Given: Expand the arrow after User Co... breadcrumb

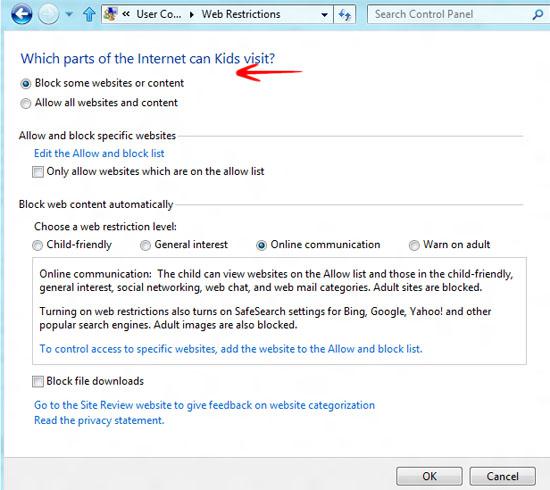Looking at the screenshot, I should tap(192, 15).
